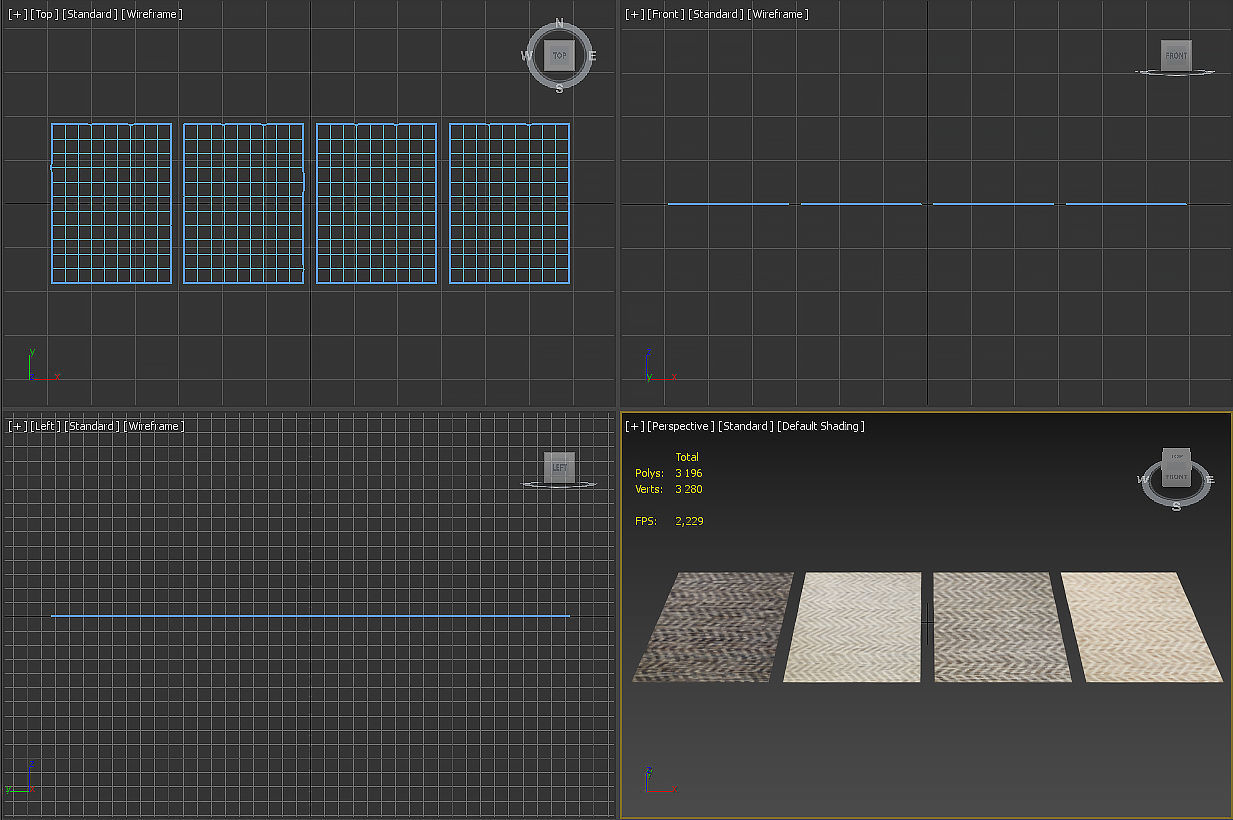
Task: Open the [Perspective] point-of-view viewport menu
Action: 681,426
